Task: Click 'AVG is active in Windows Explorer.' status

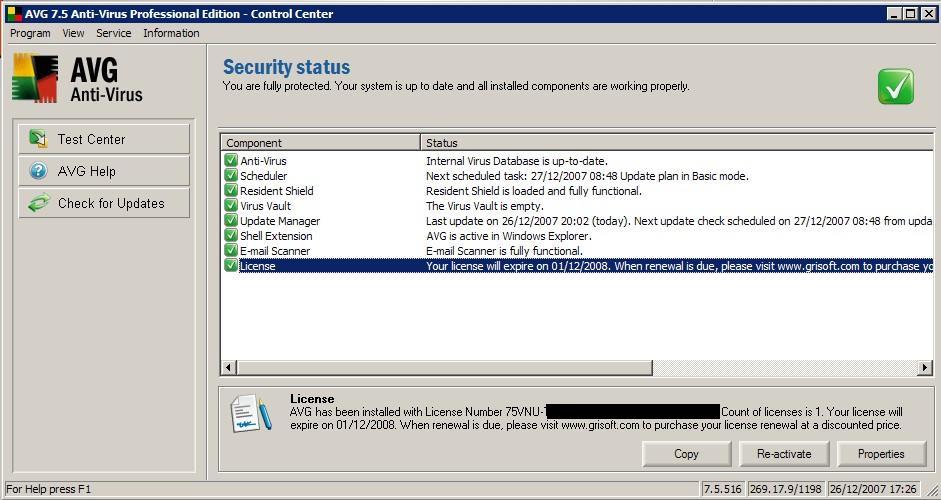Action: [x=509, y=236]
